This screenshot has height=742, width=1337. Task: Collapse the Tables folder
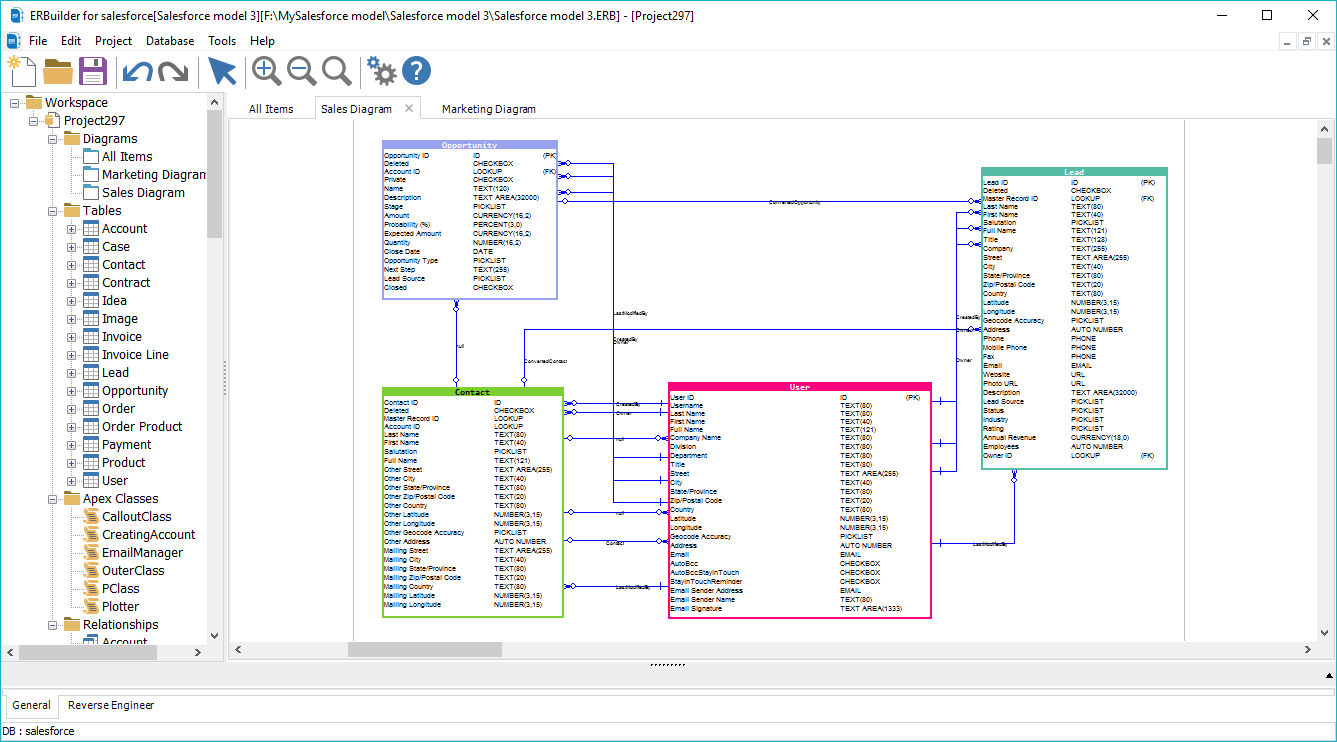(52, 211)
